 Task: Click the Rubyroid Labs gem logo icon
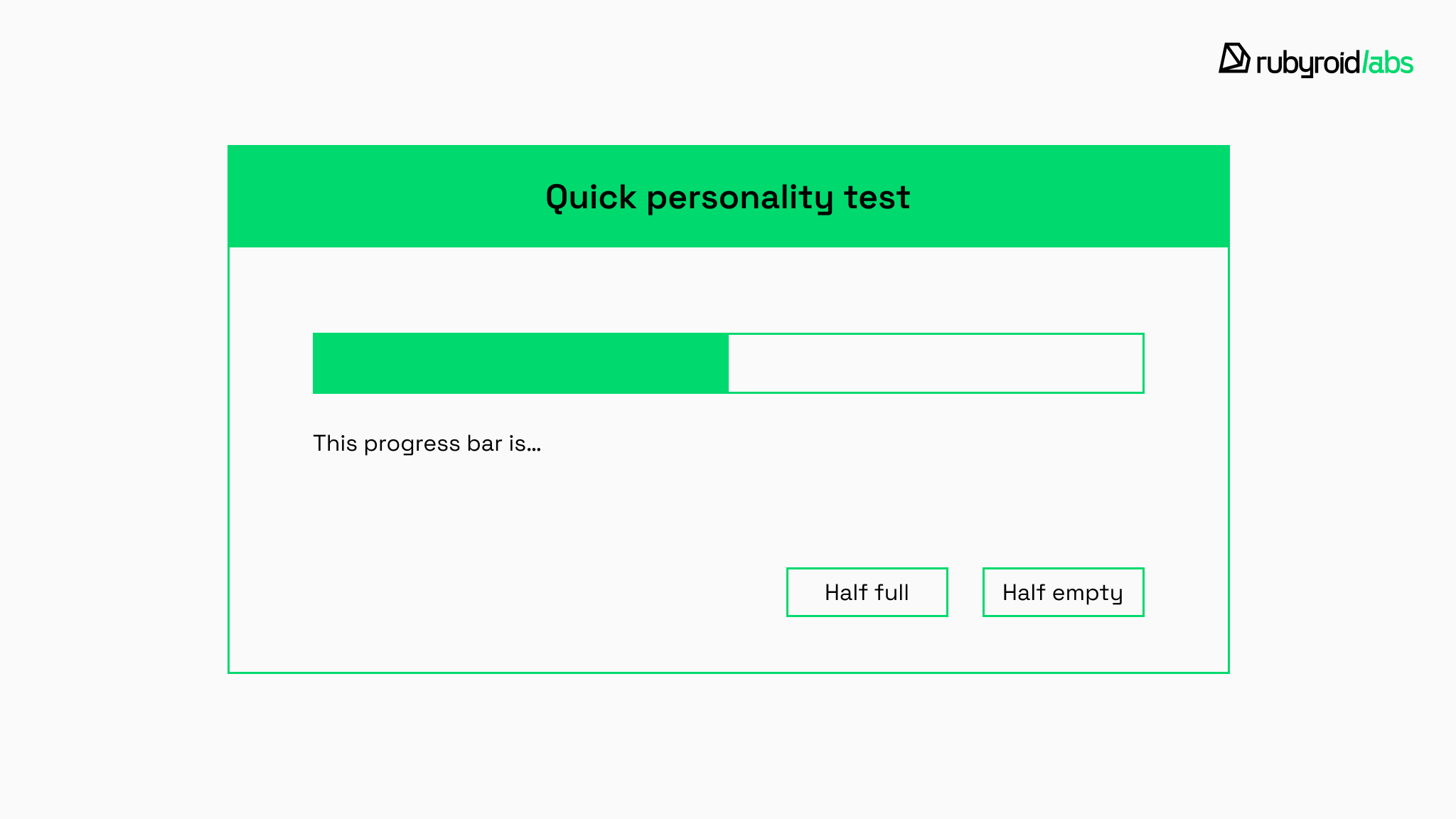[x=1234, y=58]
